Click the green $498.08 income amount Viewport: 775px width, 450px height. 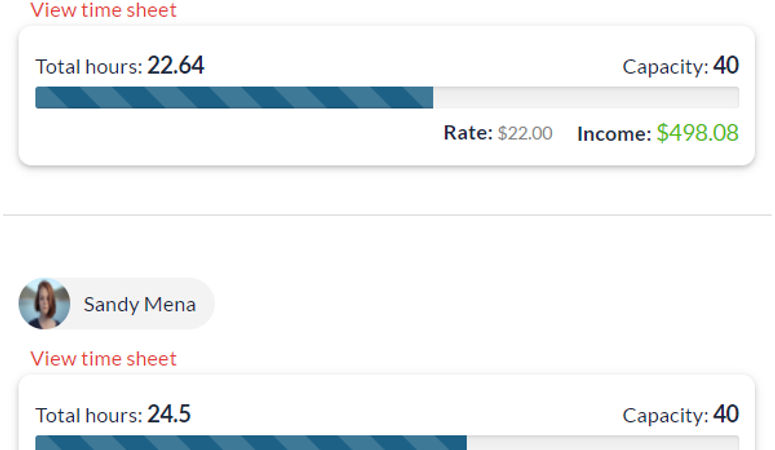pyautogui.click(x=697, y=133)
